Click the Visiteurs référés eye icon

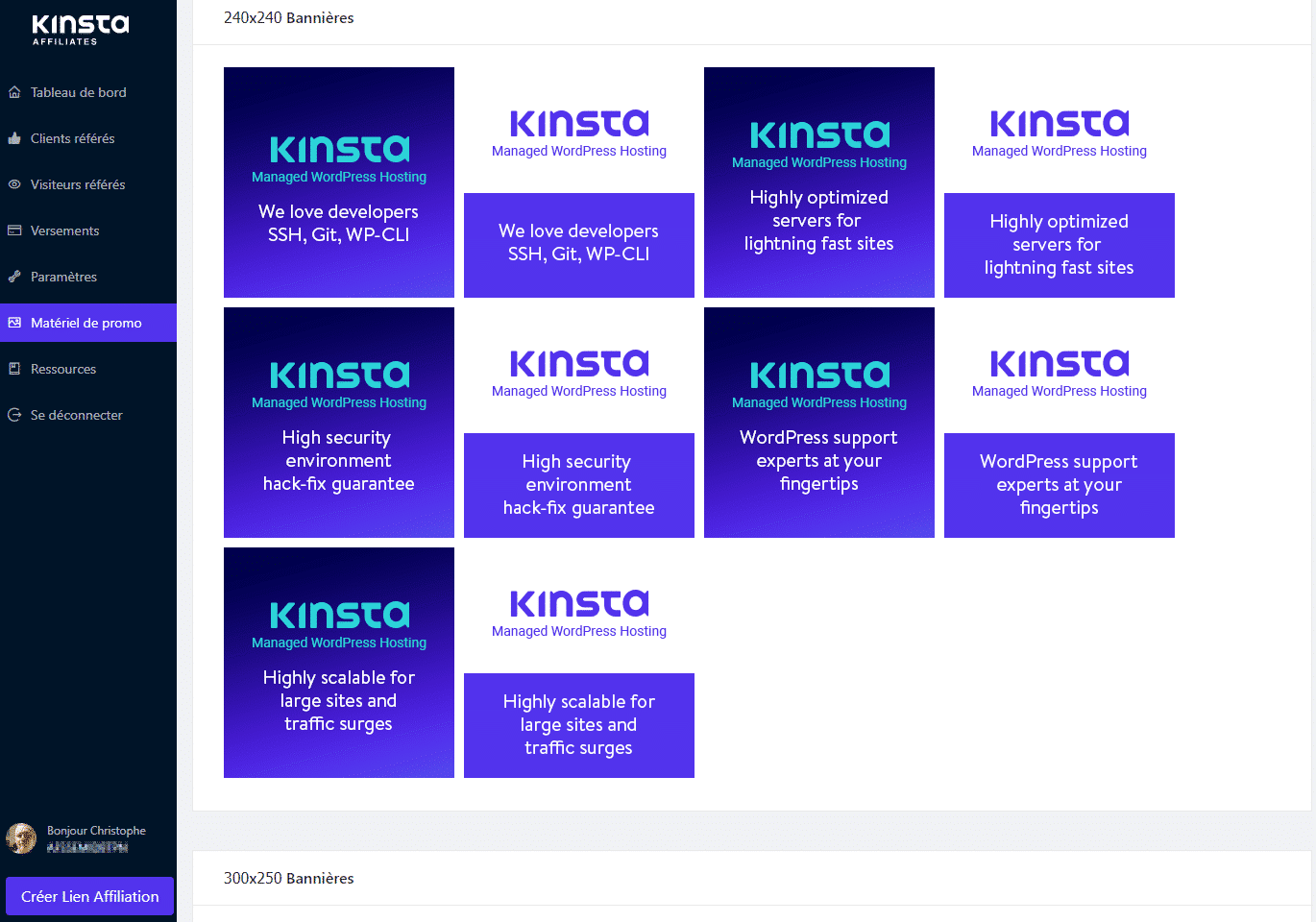coord(13,184)
